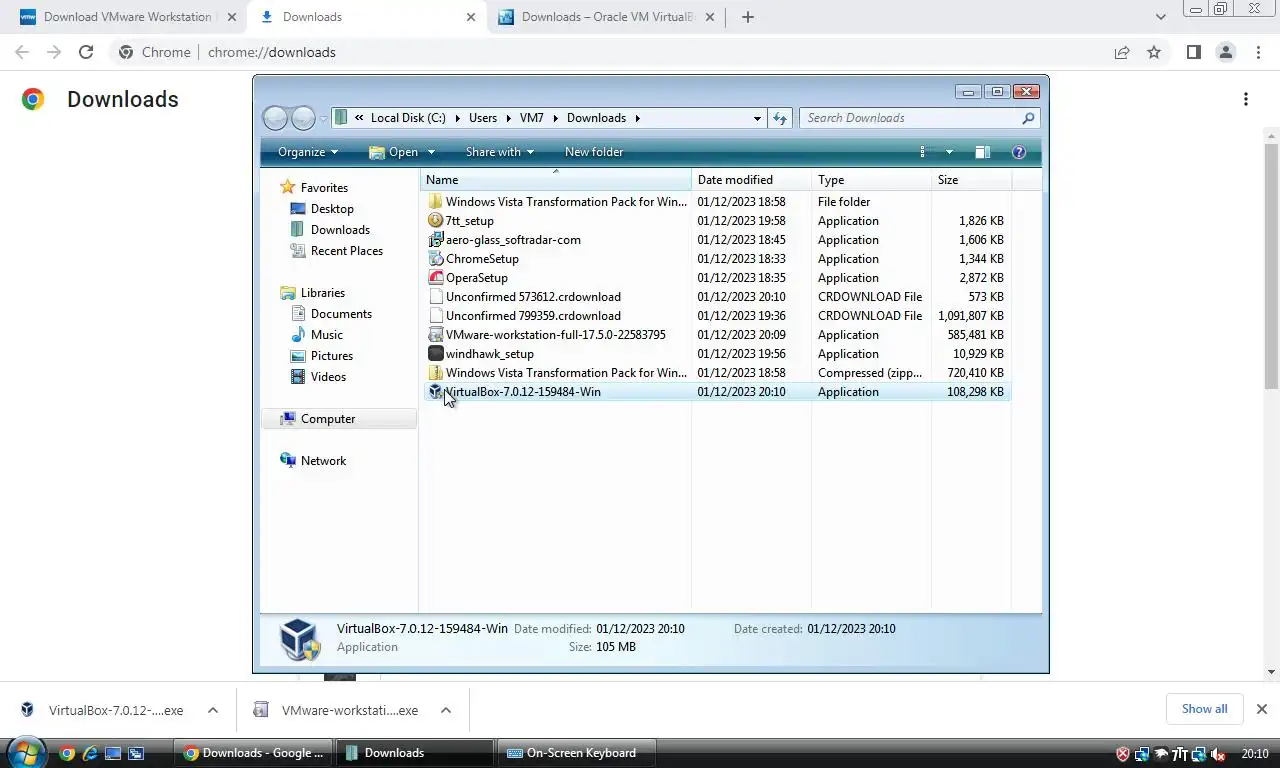Viewport: 1280px width, 768px height.
Task: Open Internet Explorer from quick launch
Action: (90, 753)
